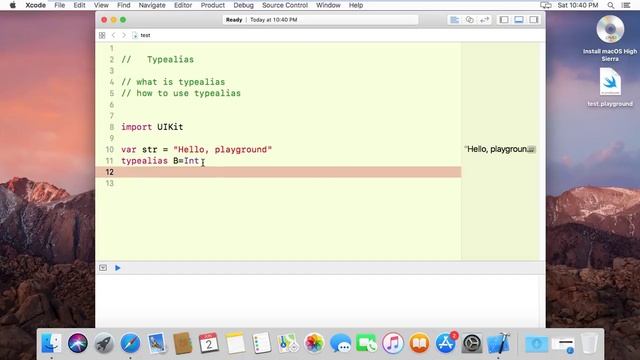Image resolution: width=640 pixels, height=360 pixels.
Task: Open Finder from the Dock
Action: tap(51, 343)
